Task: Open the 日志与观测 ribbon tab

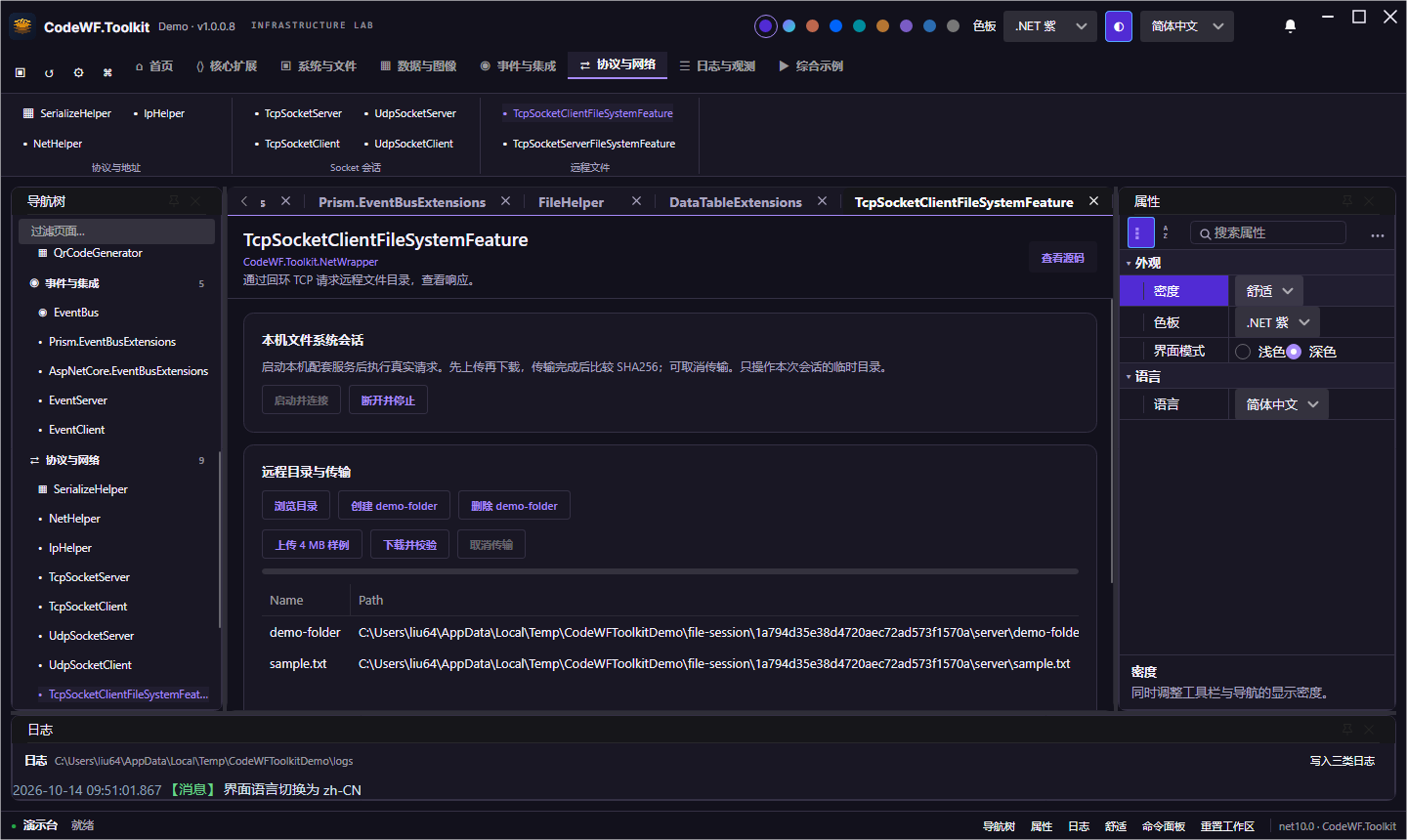Action: [x=717, y=66]
